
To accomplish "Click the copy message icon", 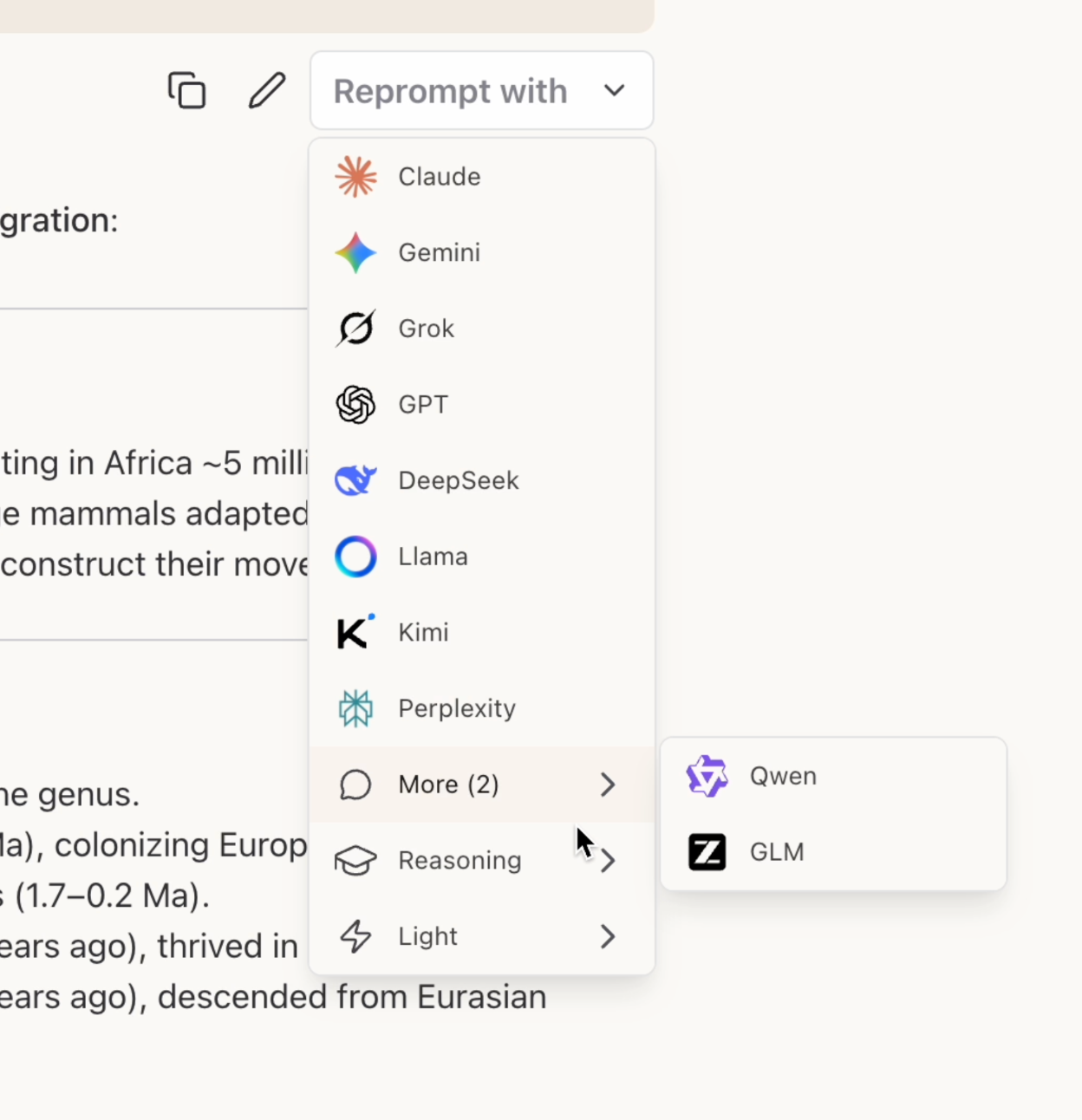I will point(186,90).
